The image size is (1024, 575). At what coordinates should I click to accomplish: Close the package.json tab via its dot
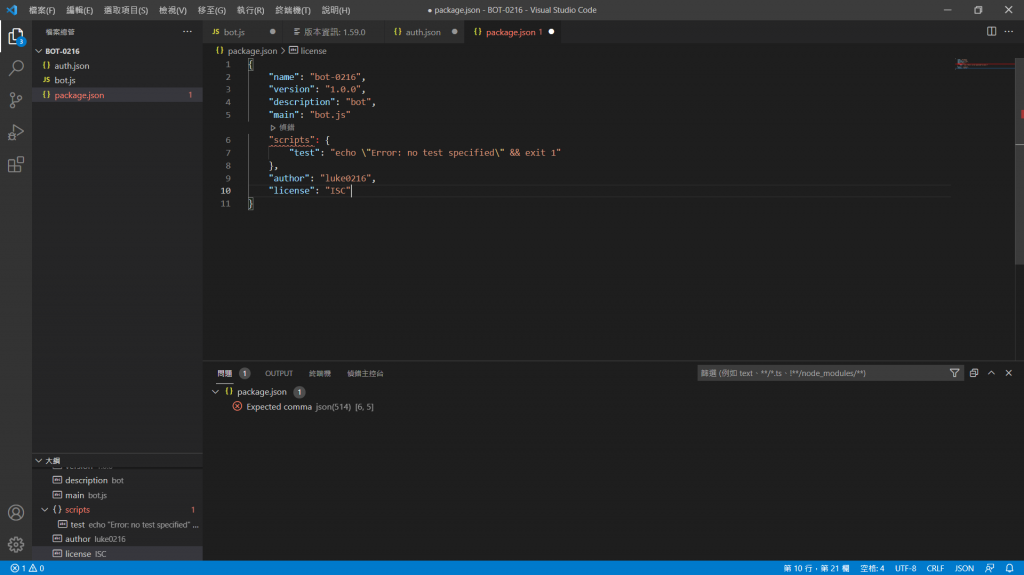pos(551,31)
